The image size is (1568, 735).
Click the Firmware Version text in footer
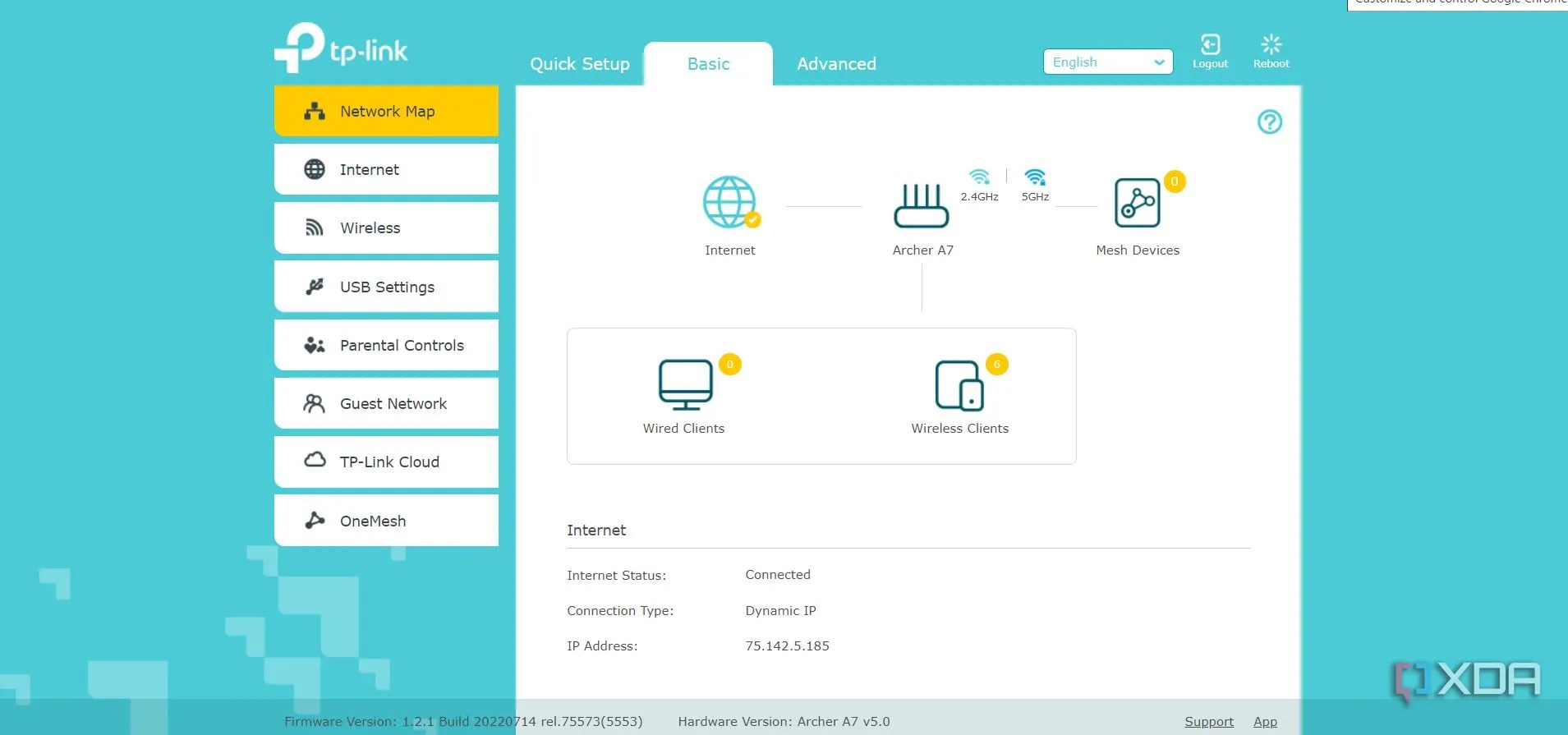tap(463, 722)
